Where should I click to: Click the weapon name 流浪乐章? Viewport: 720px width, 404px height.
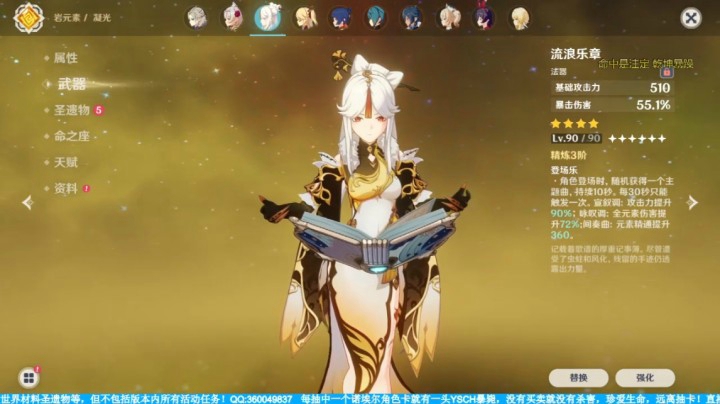coord(576,54)
